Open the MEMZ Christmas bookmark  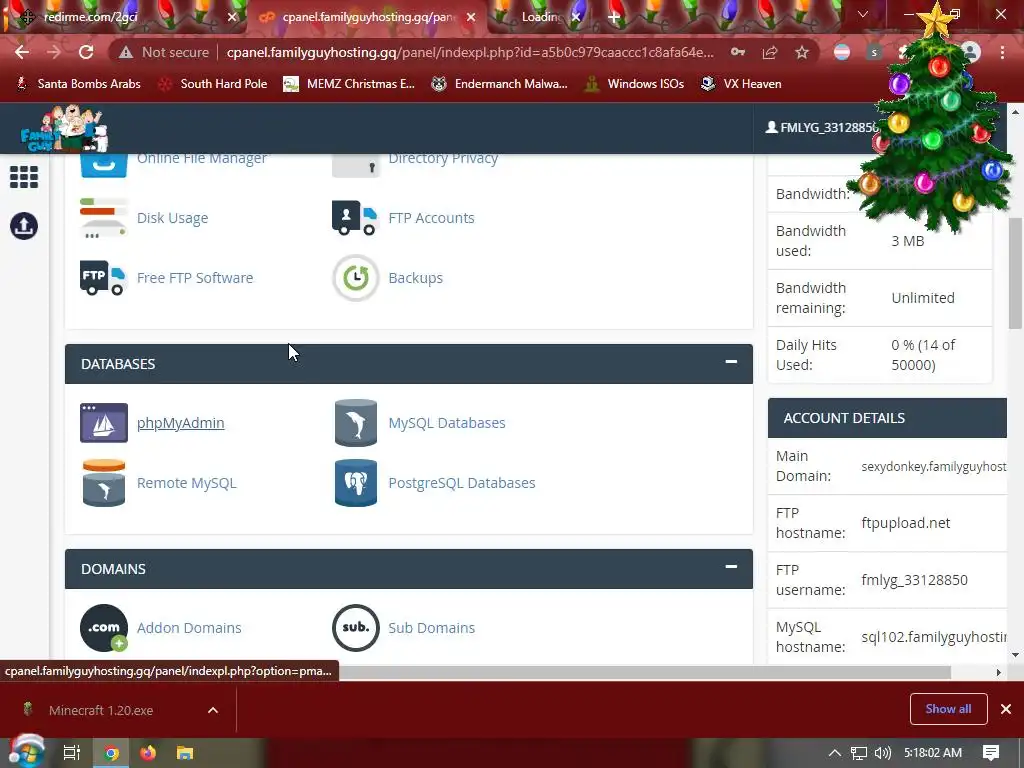tap(349, 84)
